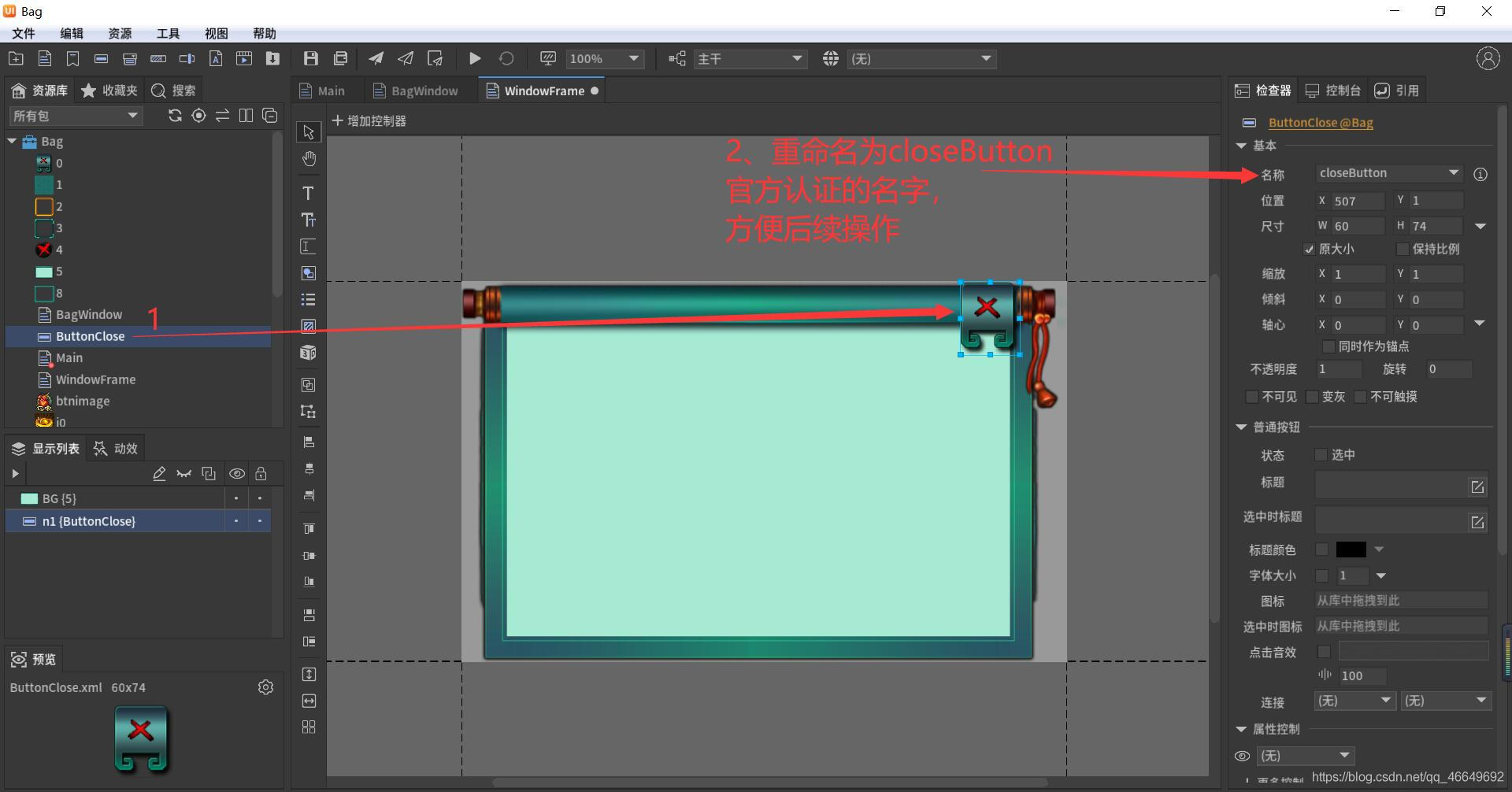Viewport: 1512px width, 792px height.
Task: Check the 不可见 checkbox
Action: click(1251, 397)
